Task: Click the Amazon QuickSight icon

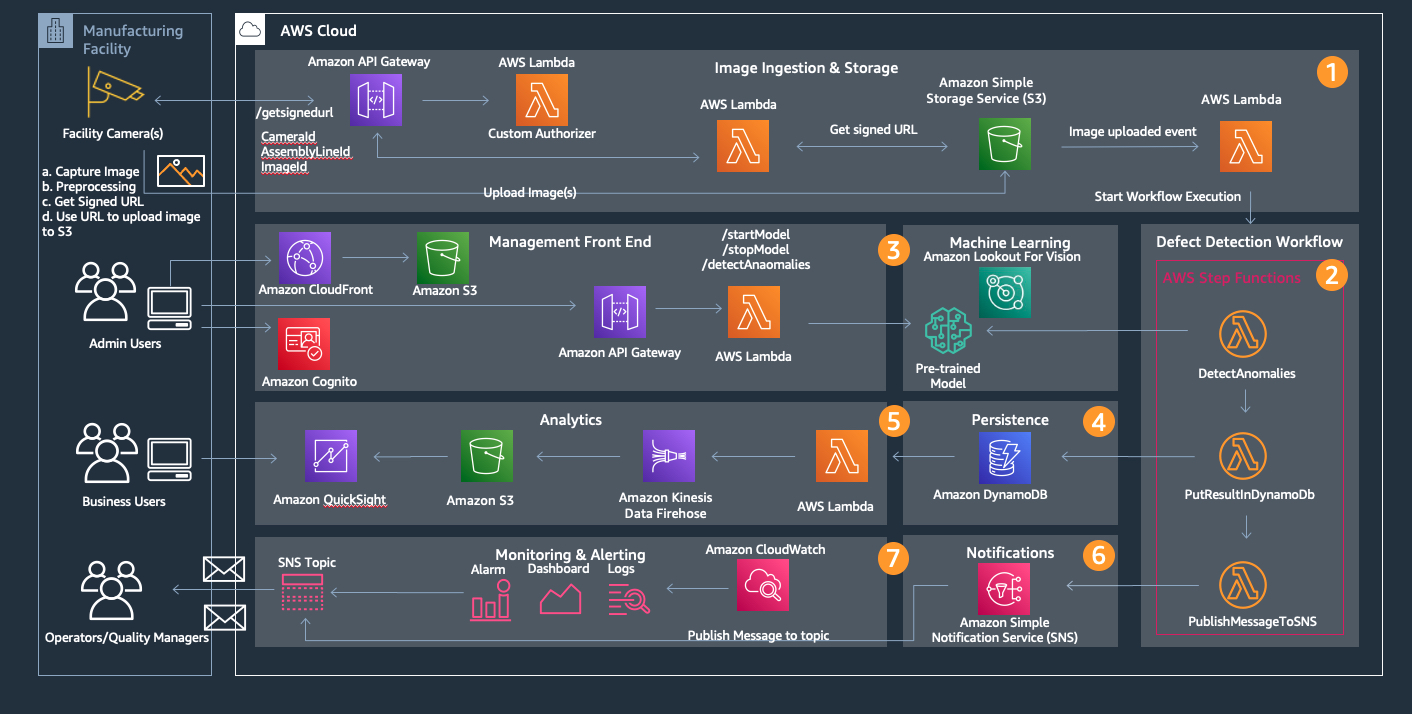Action: [x=330, y=457]
